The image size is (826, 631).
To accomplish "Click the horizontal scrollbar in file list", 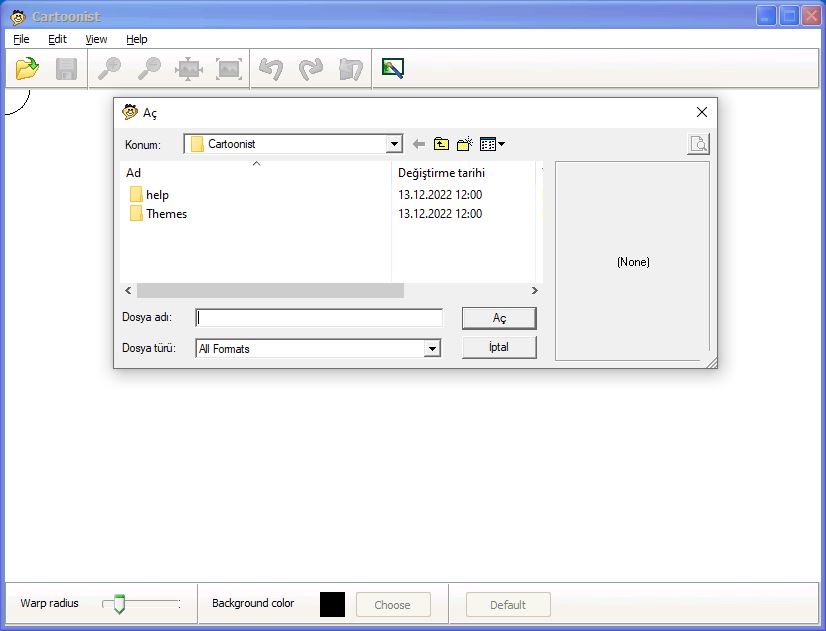I will click(270, 290).
